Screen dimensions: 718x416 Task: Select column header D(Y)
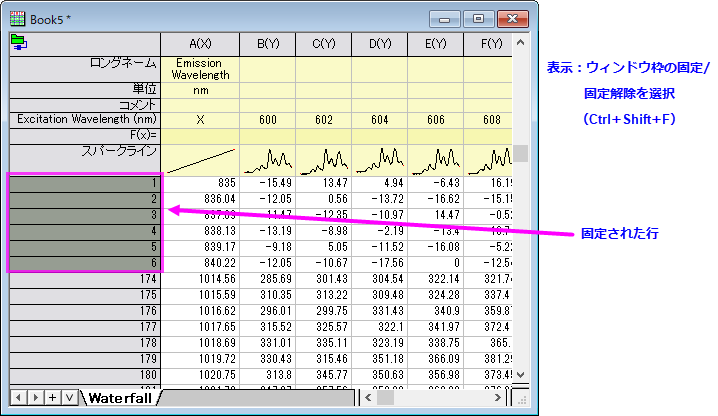pos(380,44)
